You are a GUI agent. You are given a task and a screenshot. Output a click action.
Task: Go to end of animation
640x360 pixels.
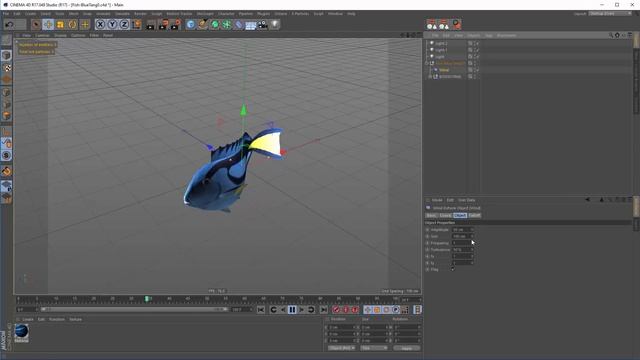click(x=324, y=310)
